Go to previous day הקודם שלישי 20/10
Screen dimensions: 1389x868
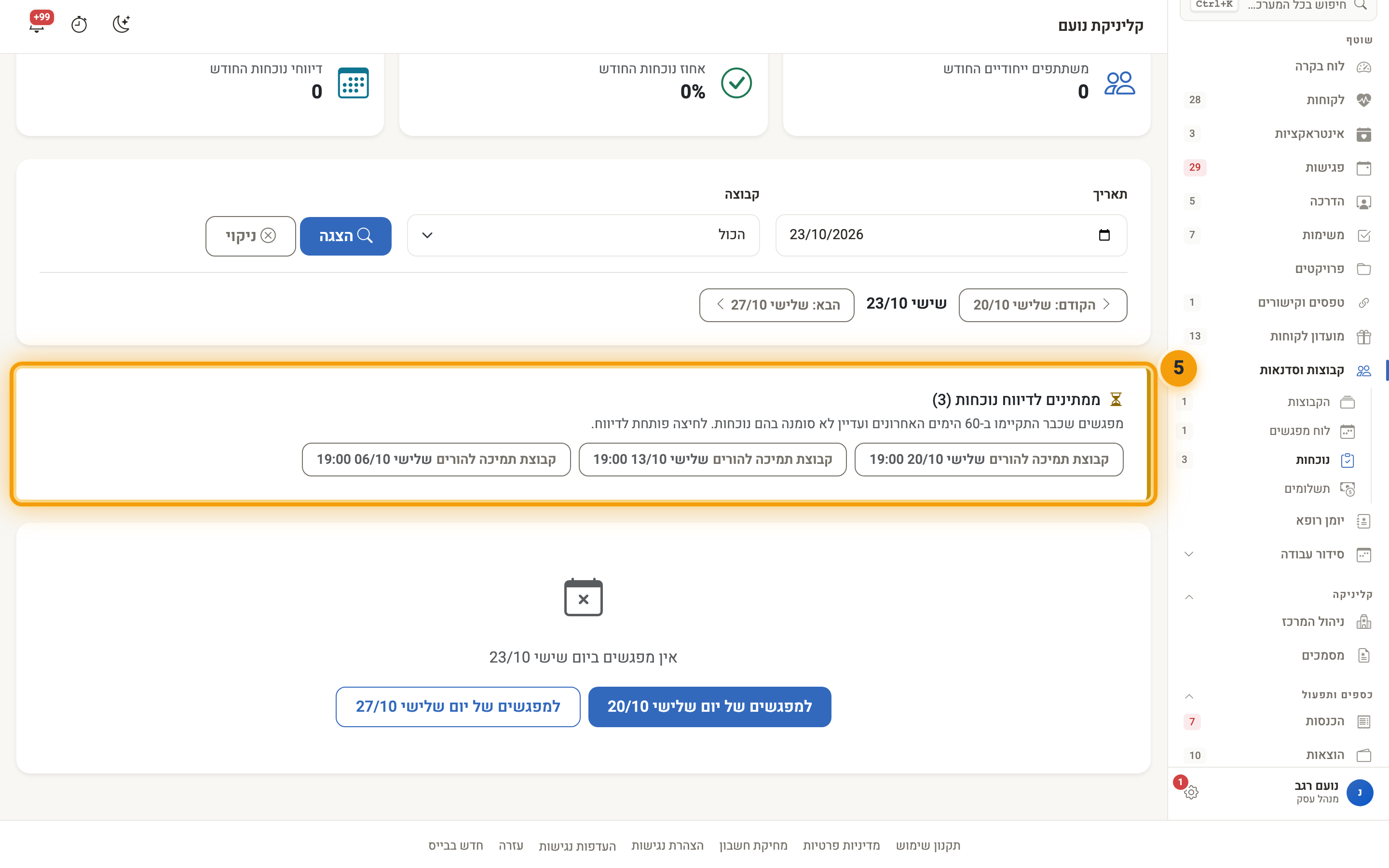click(x=1042, y=305)
